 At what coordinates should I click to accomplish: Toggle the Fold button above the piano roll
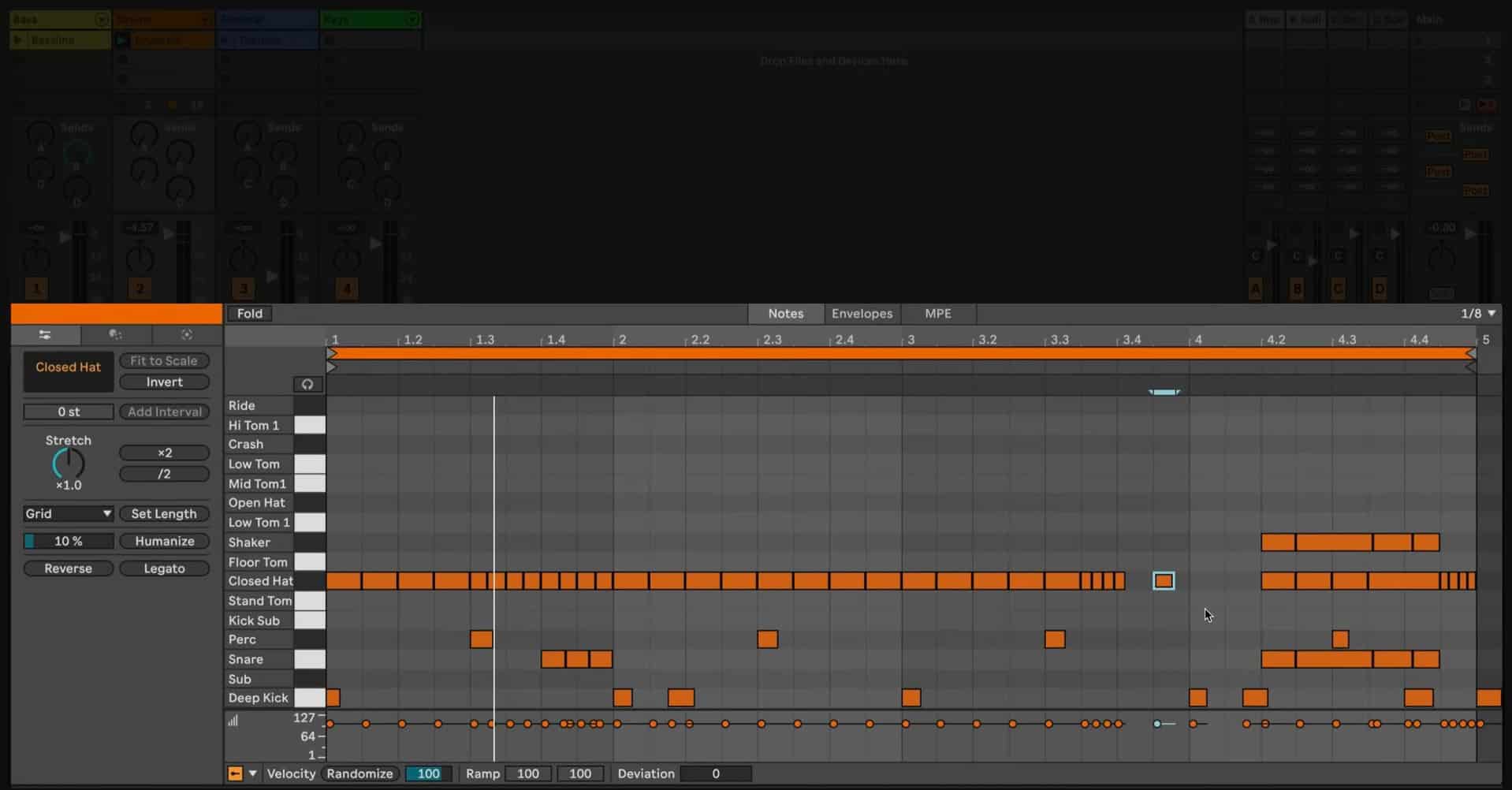pos(249,313)
